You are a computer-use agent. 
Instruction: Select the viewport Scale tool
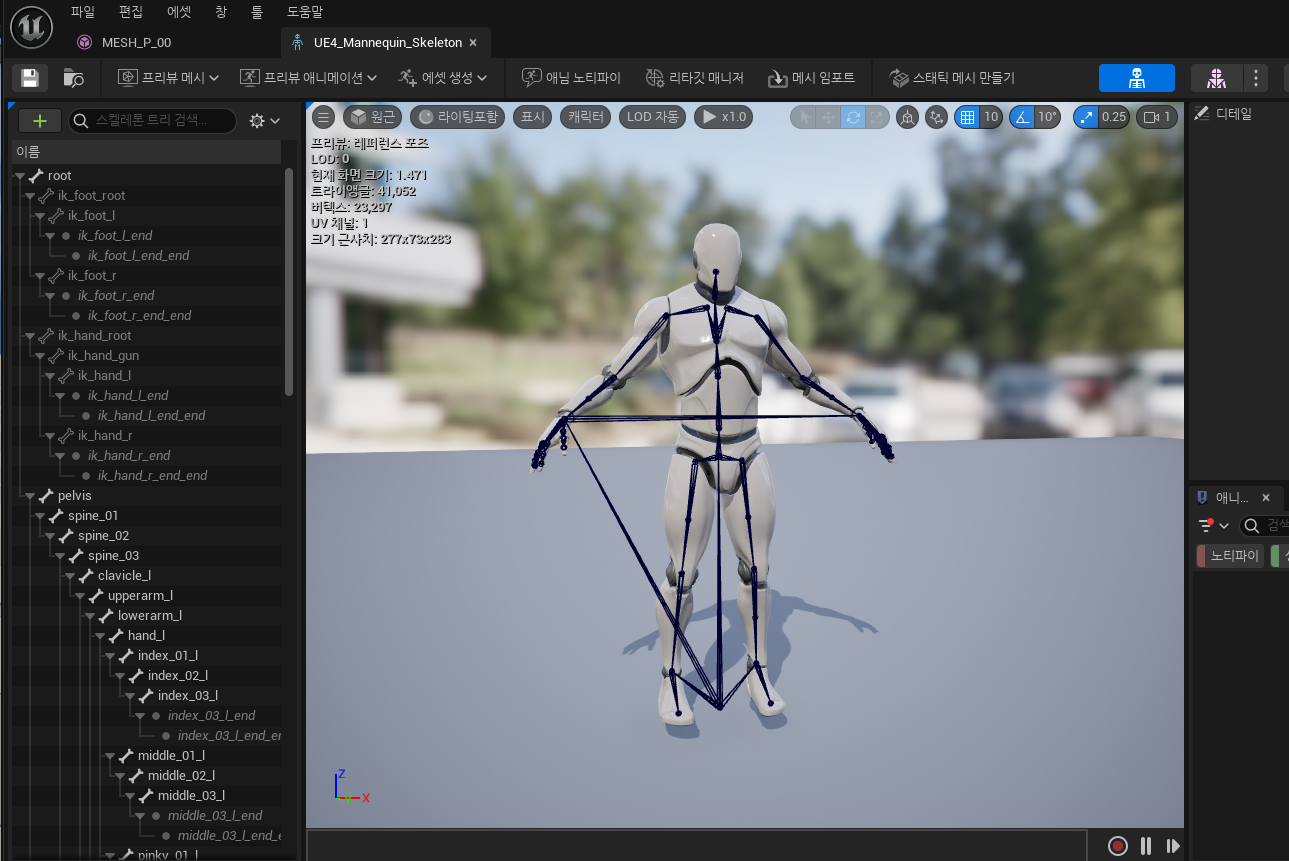pyautogui.click(x=877, y=117)
